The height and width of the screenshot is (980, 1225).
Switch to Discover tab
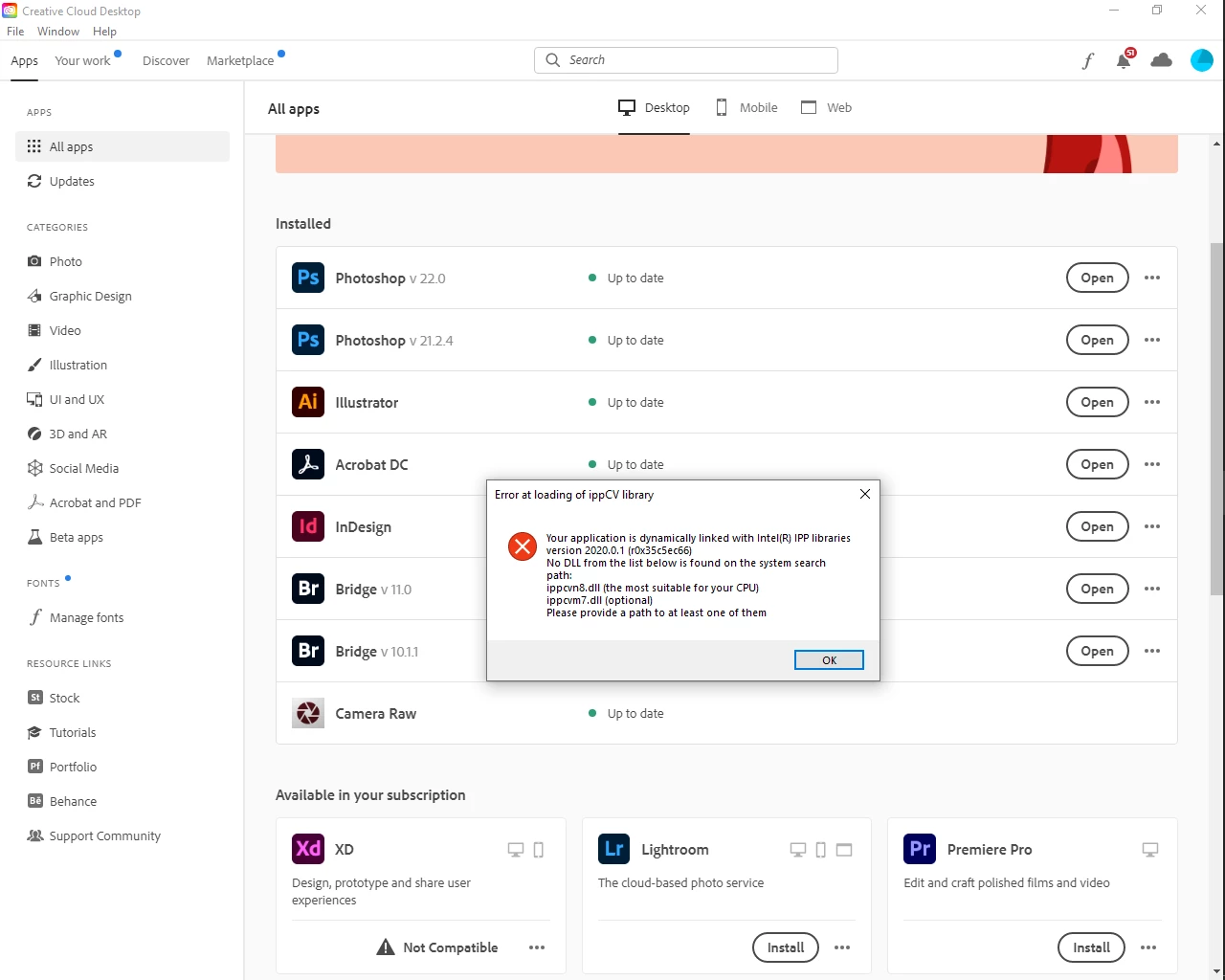pyautogui.click(x=167, y=60)
